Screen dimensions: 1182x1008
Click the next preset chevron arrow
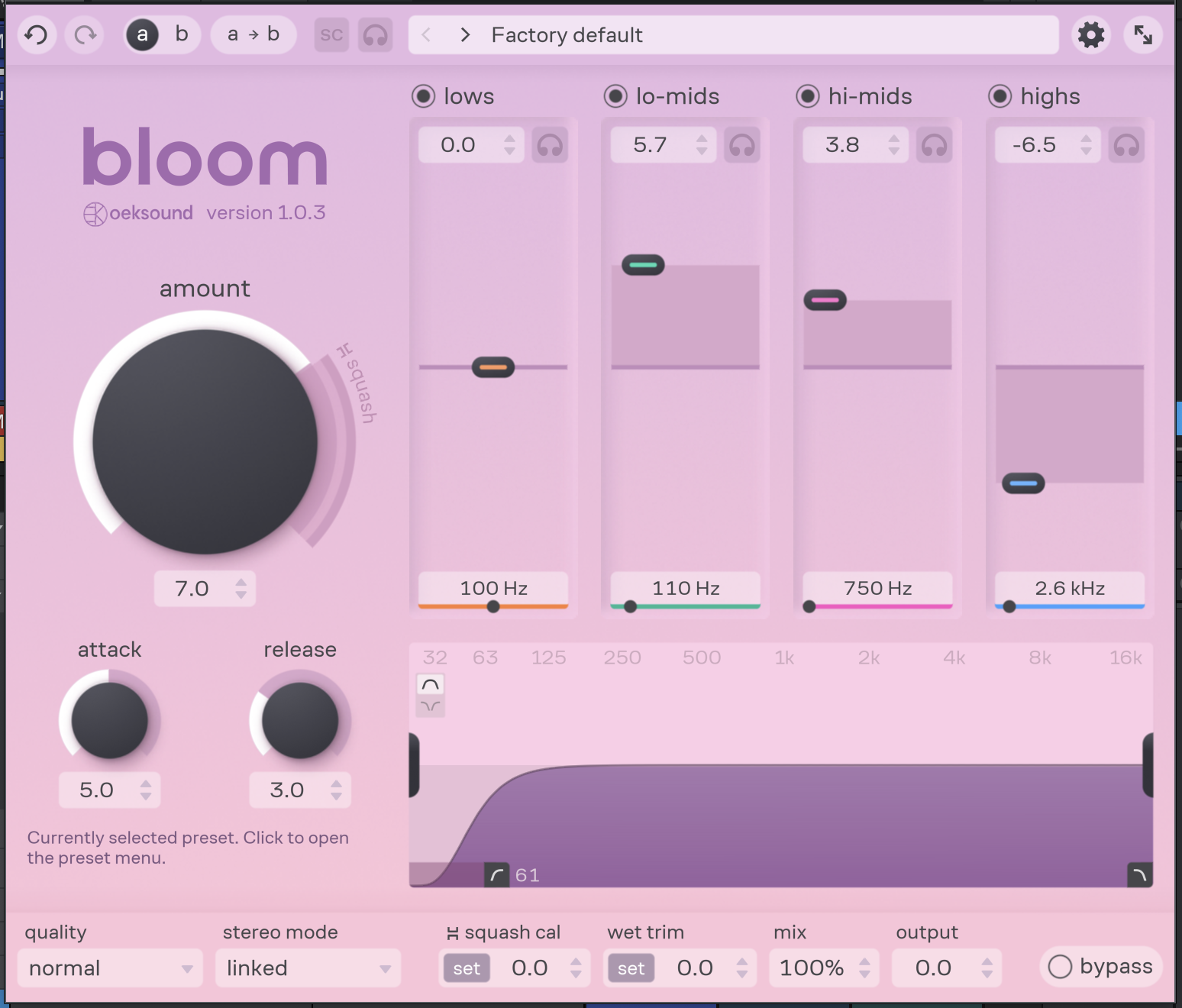tap(464, 34)
